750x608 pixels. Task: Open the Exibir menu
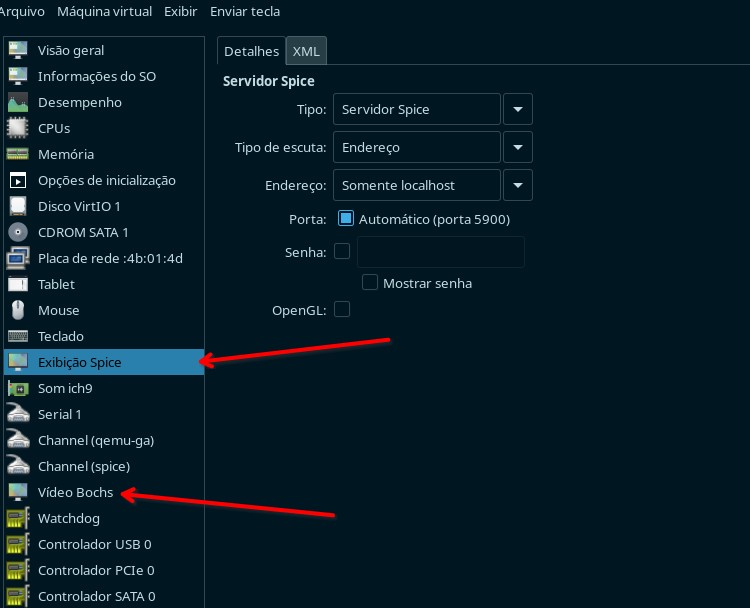pyautogui.click(x=180, y=11)
